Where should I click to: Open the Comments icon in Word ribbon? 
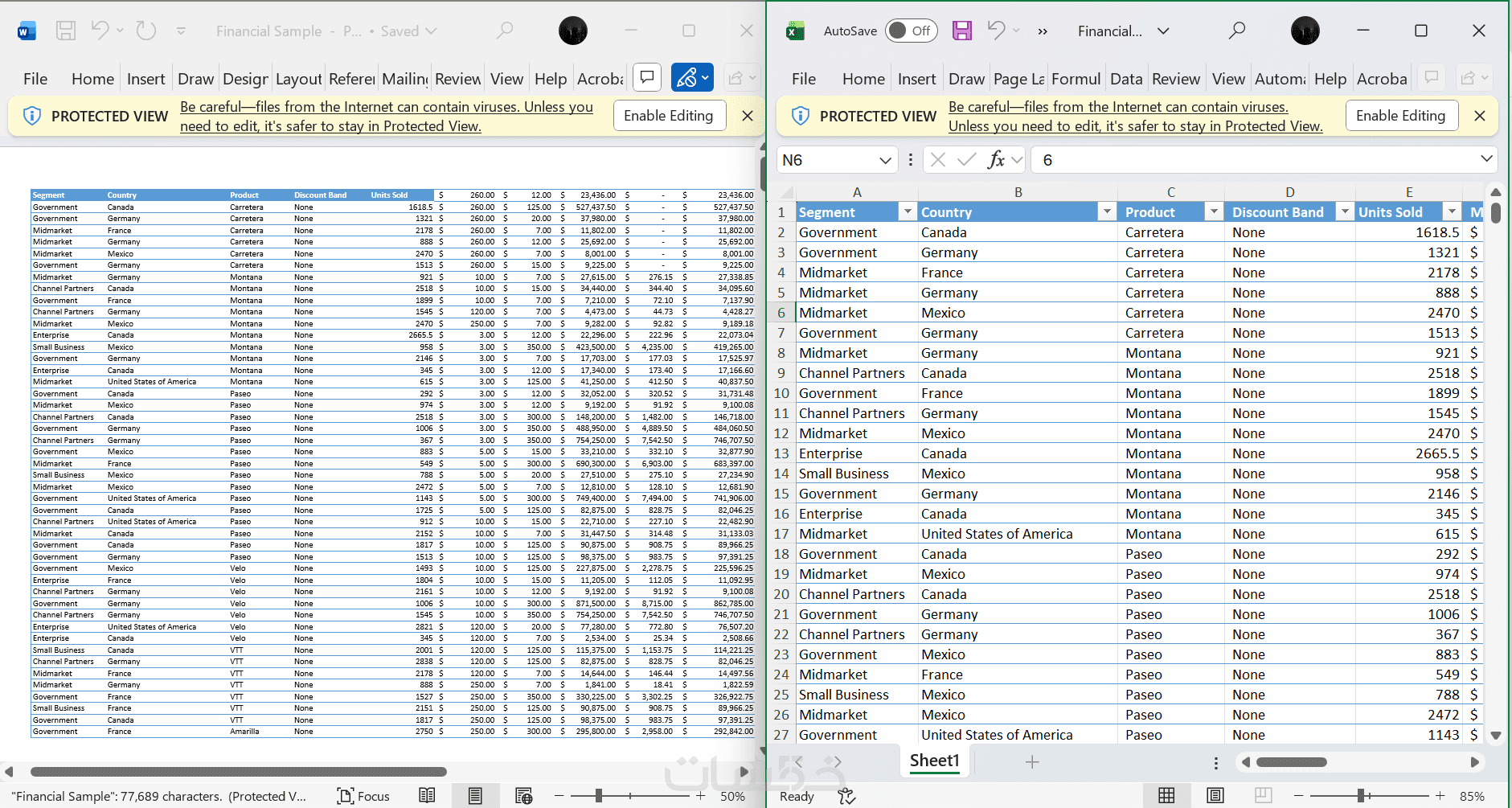point(647,78)
